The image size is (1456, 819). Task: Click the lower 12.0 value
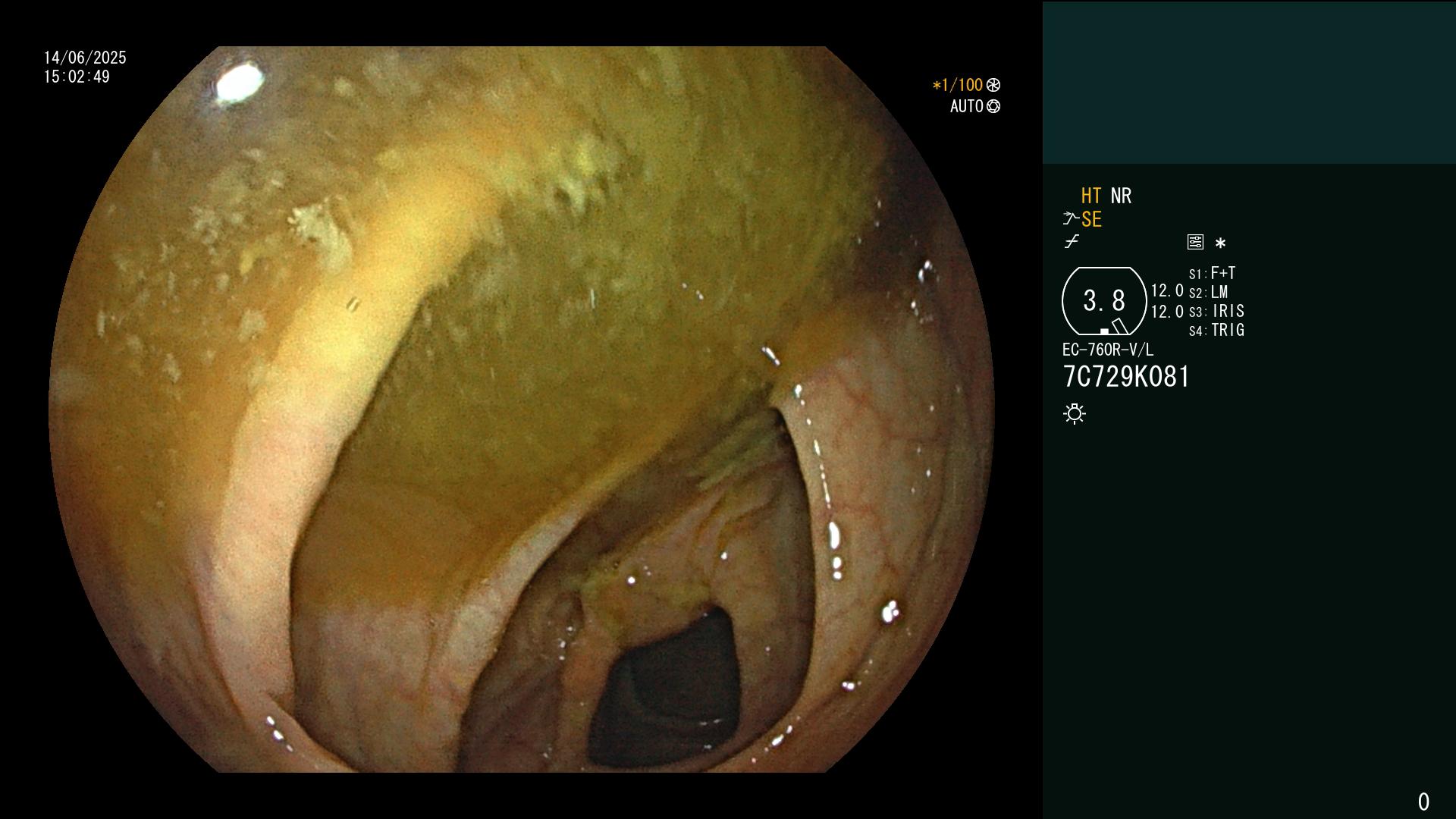1167,312
